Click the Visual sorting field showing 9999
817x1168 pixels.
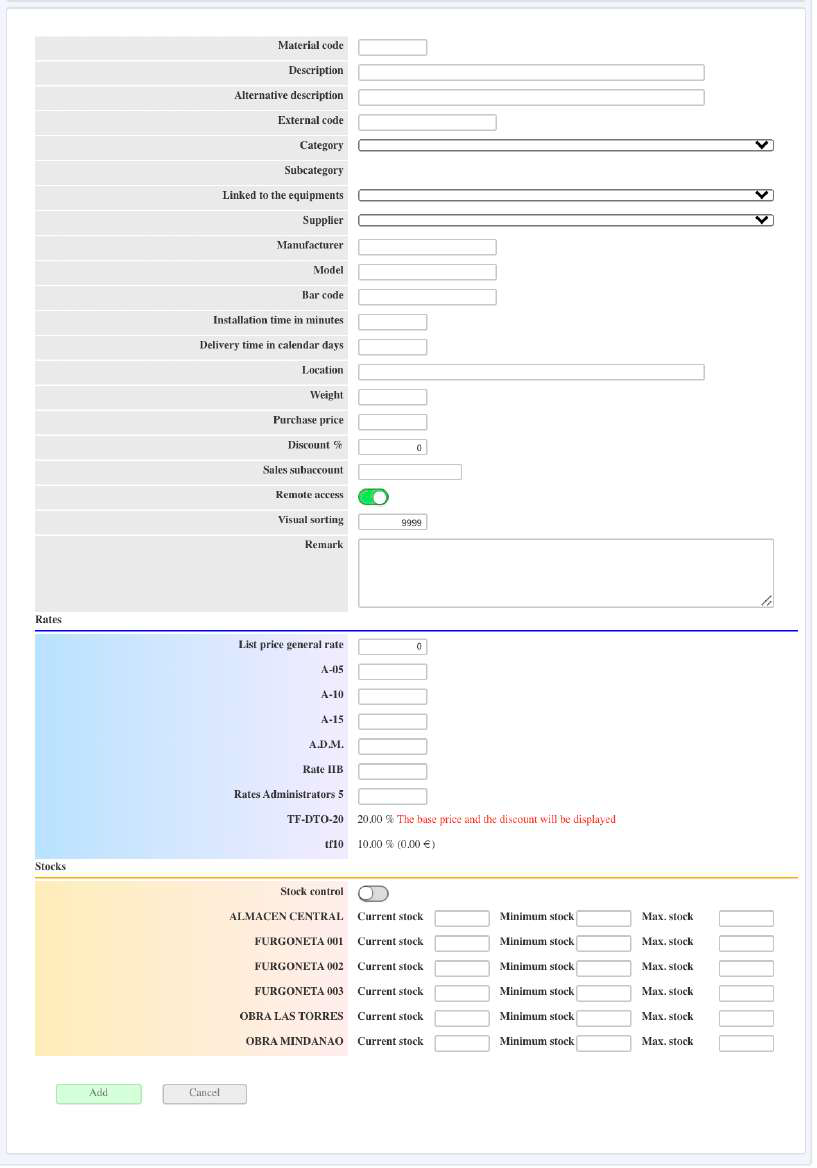click(392, 522)
